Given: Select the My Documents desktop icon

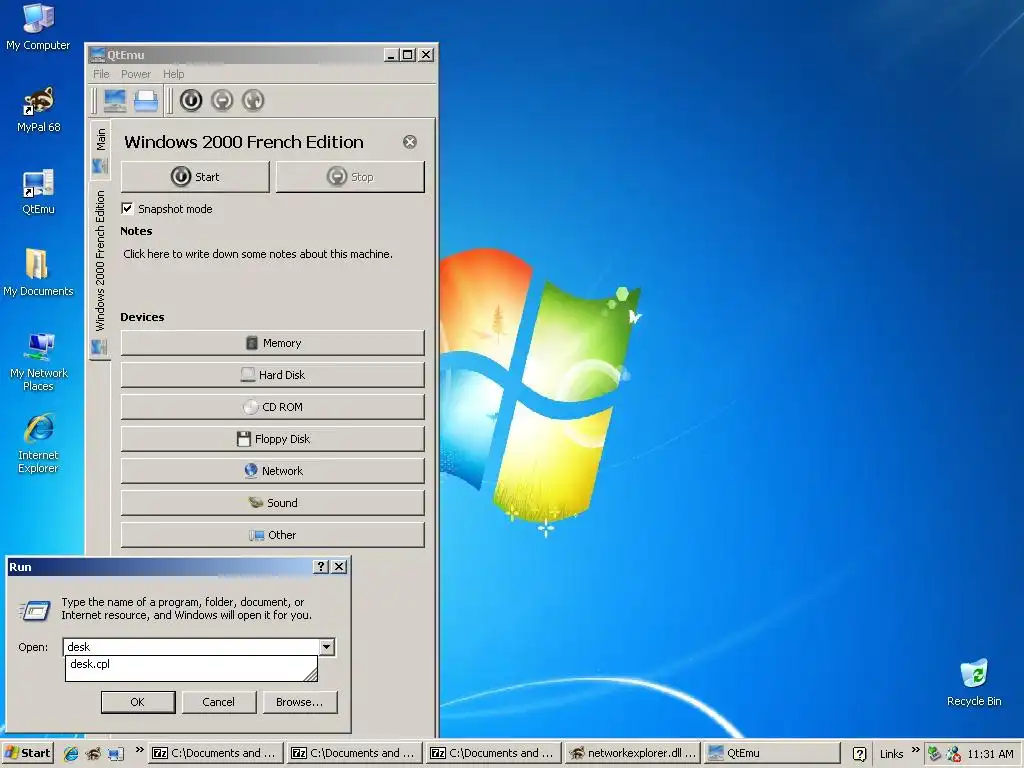Looking at the screenshot, I should click(39, 273).
